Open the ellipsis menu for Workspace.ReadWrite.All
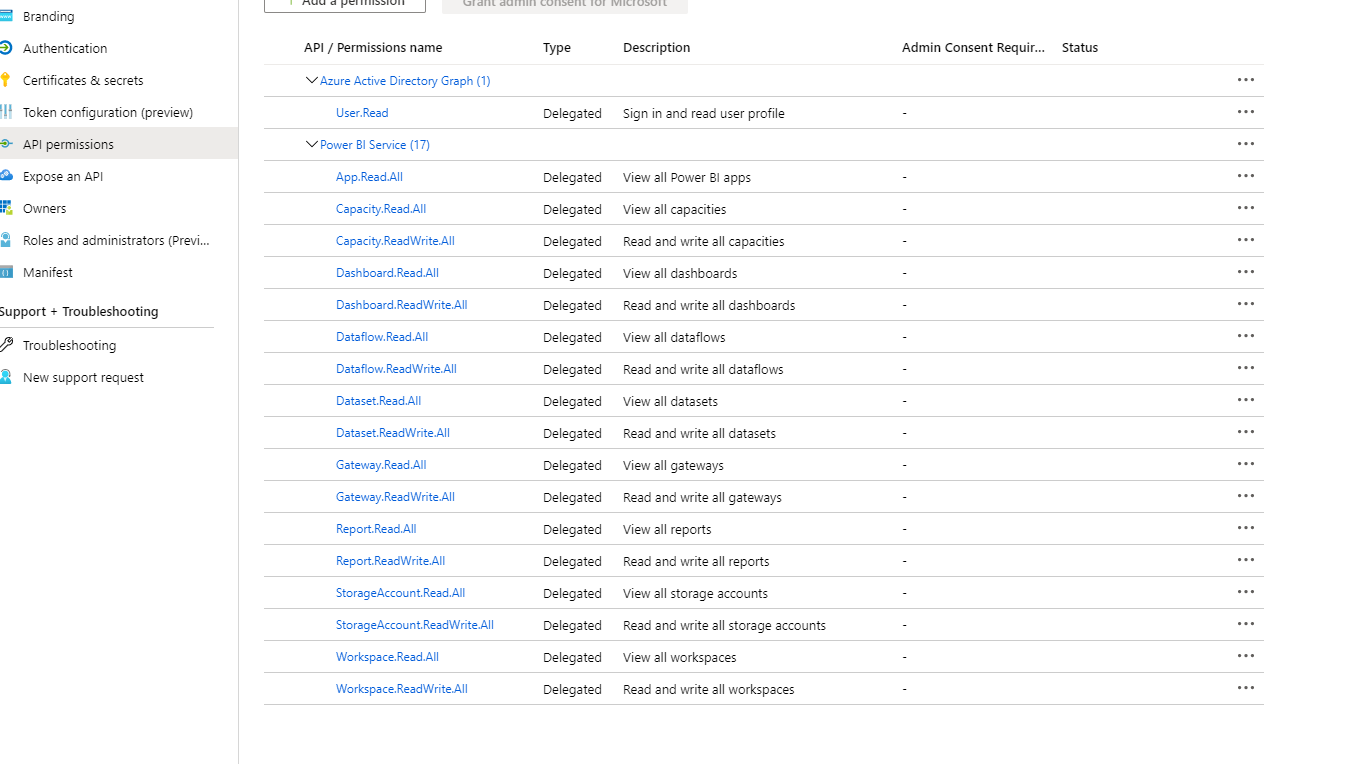This screenshot has height=764, width=1370. (1245, 688)
